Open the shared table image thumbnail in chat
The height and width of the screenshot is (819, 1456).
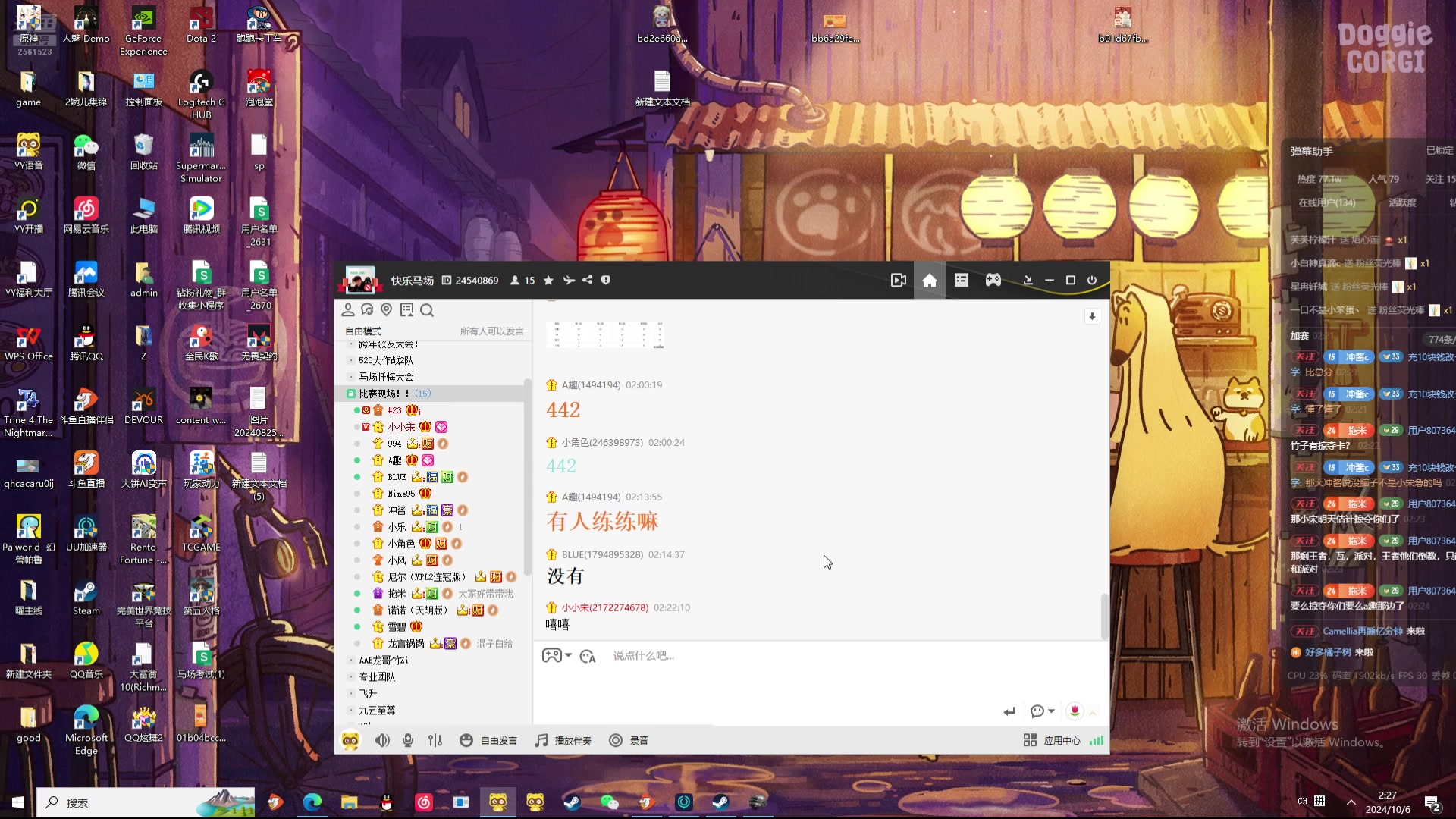tap(606, 334)
